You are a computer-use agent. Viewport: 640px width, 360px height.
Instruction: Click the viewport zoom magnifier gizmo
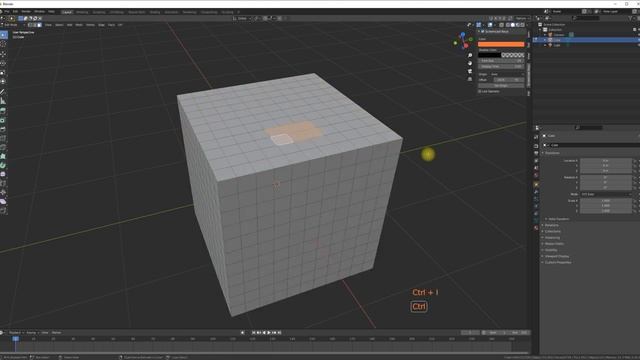tap(470, 56)
